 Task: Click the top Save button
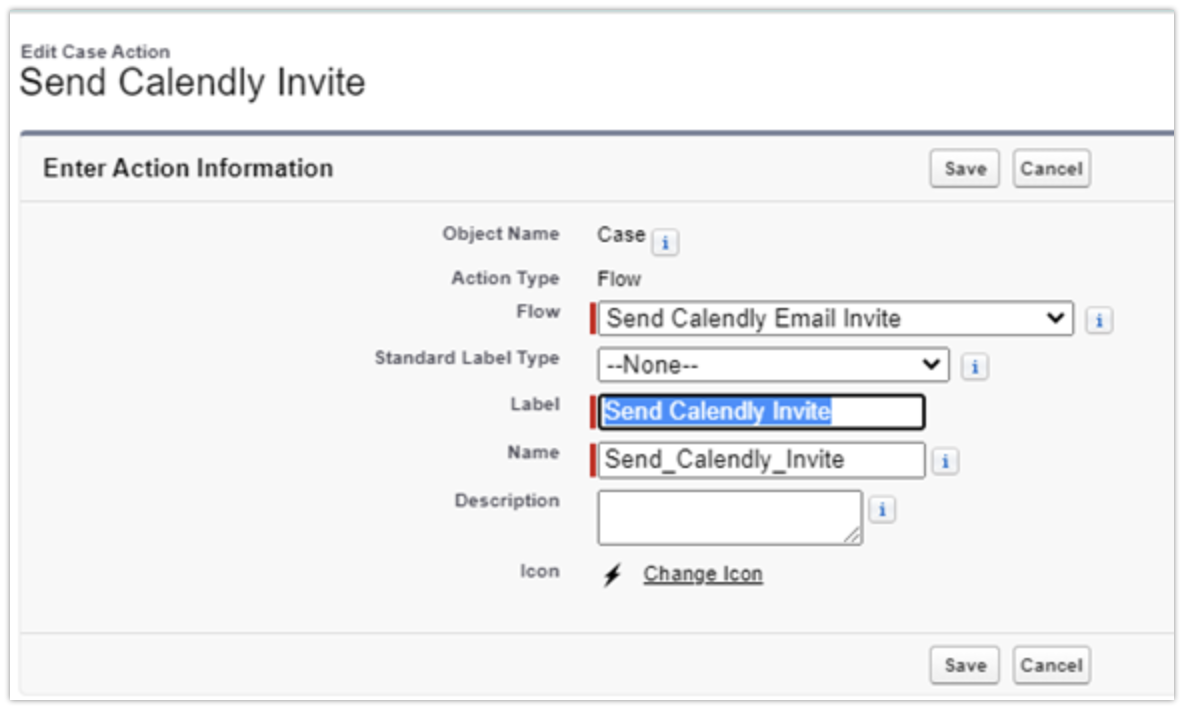963,168
